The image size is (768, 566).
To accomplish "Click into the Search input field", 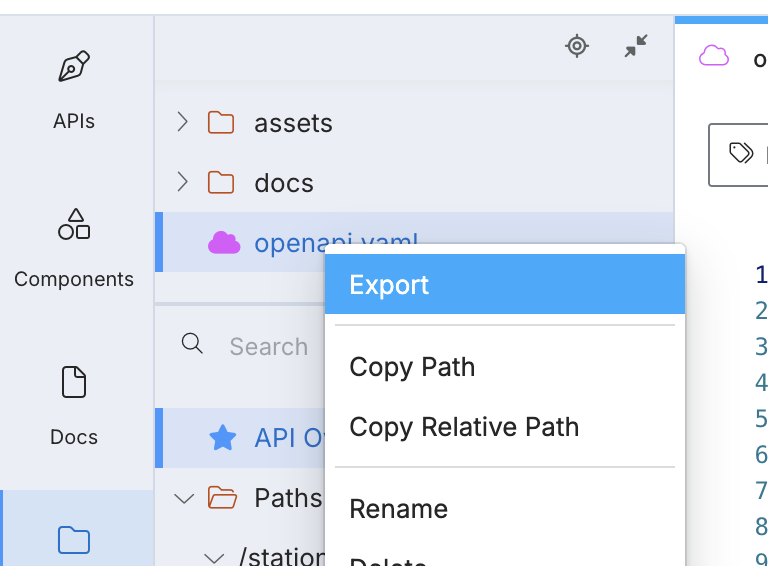I will pos(269,347).
